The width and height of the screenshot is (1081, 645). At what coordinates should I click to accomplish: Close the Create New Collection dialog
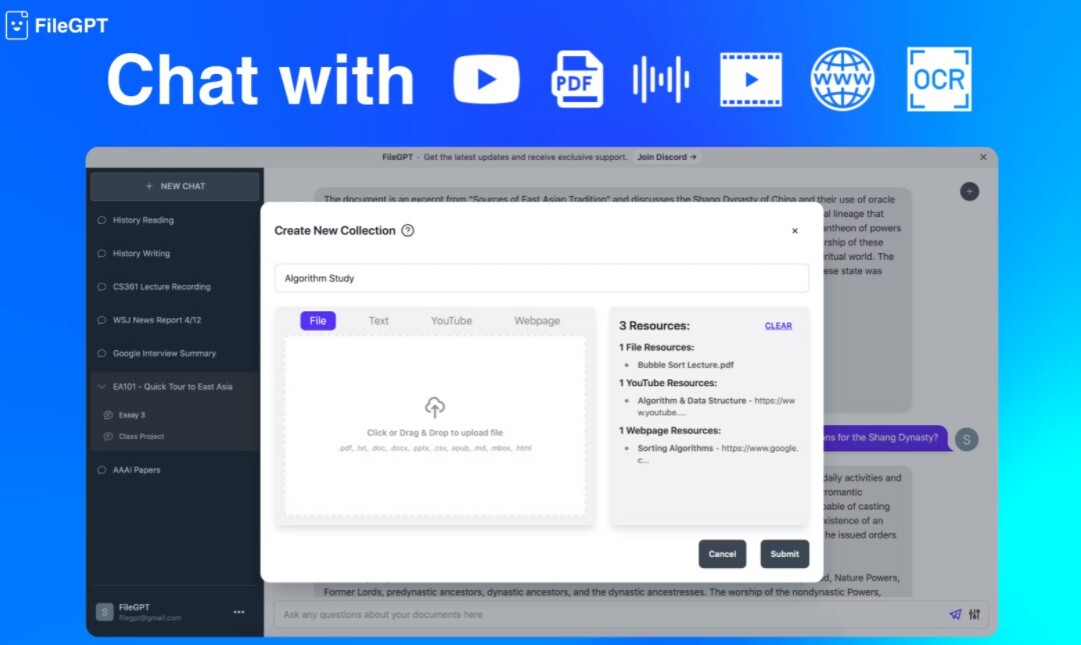click(795, 231)
